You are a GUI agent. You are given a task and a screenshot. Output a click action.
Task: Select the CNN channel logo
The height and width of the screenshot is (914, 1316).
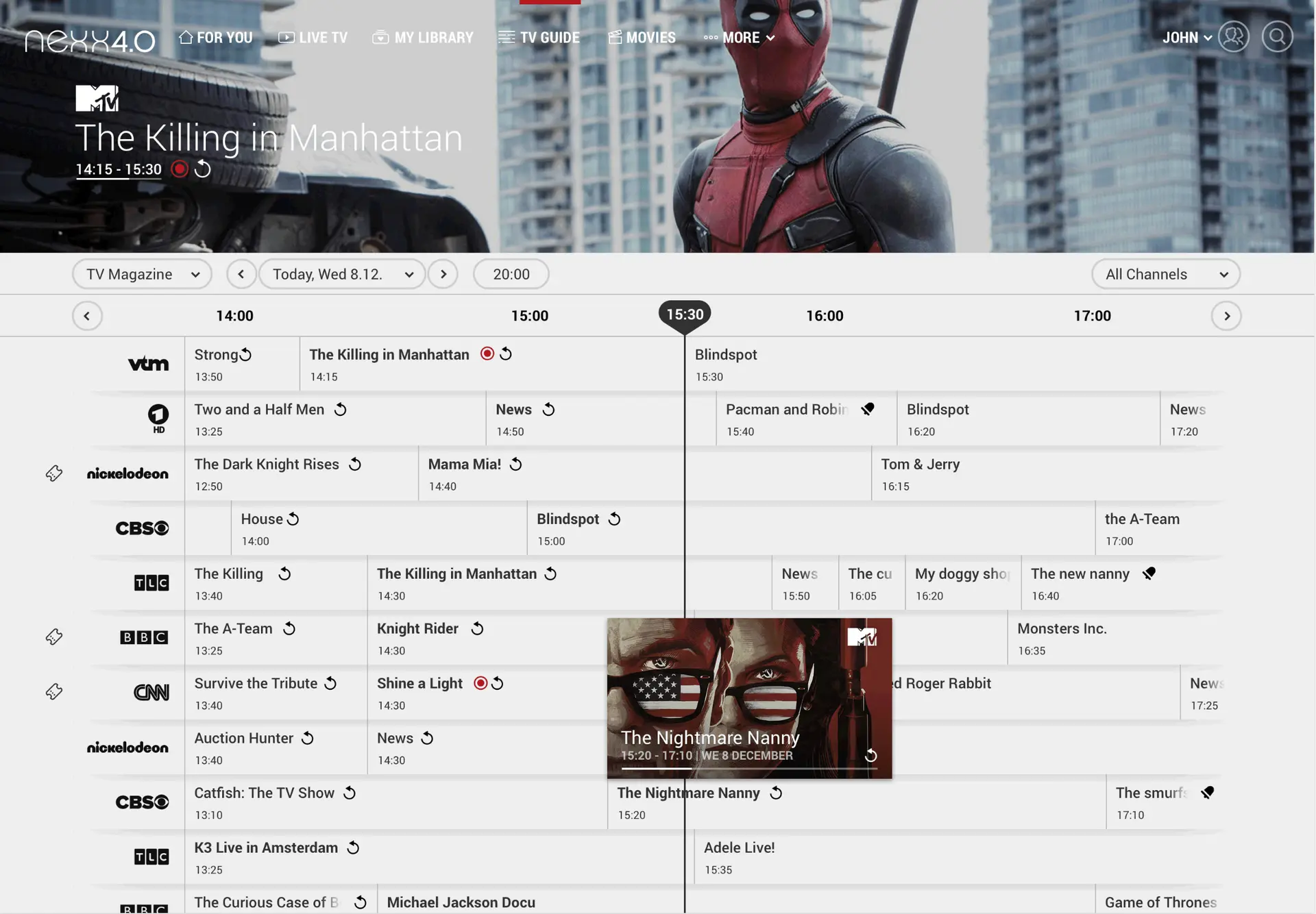[151, 693]
